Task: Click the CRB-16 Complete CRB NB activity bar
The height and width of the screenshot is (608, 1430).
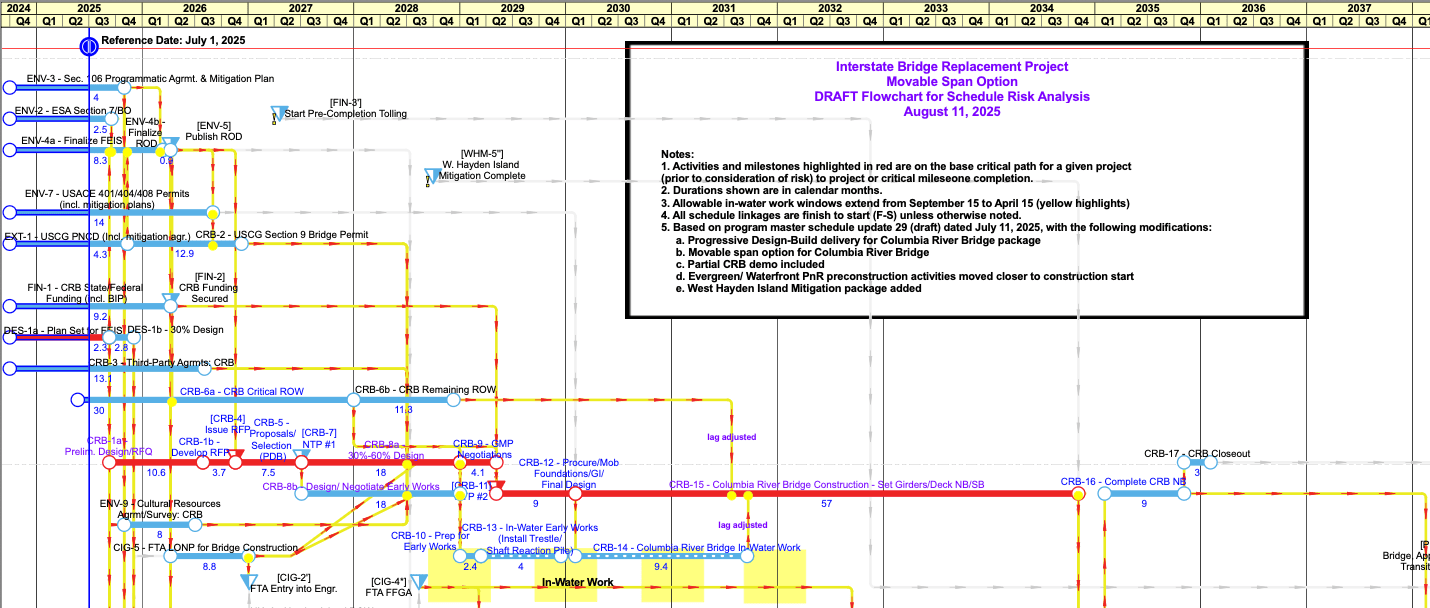Action: (1130, 493)
